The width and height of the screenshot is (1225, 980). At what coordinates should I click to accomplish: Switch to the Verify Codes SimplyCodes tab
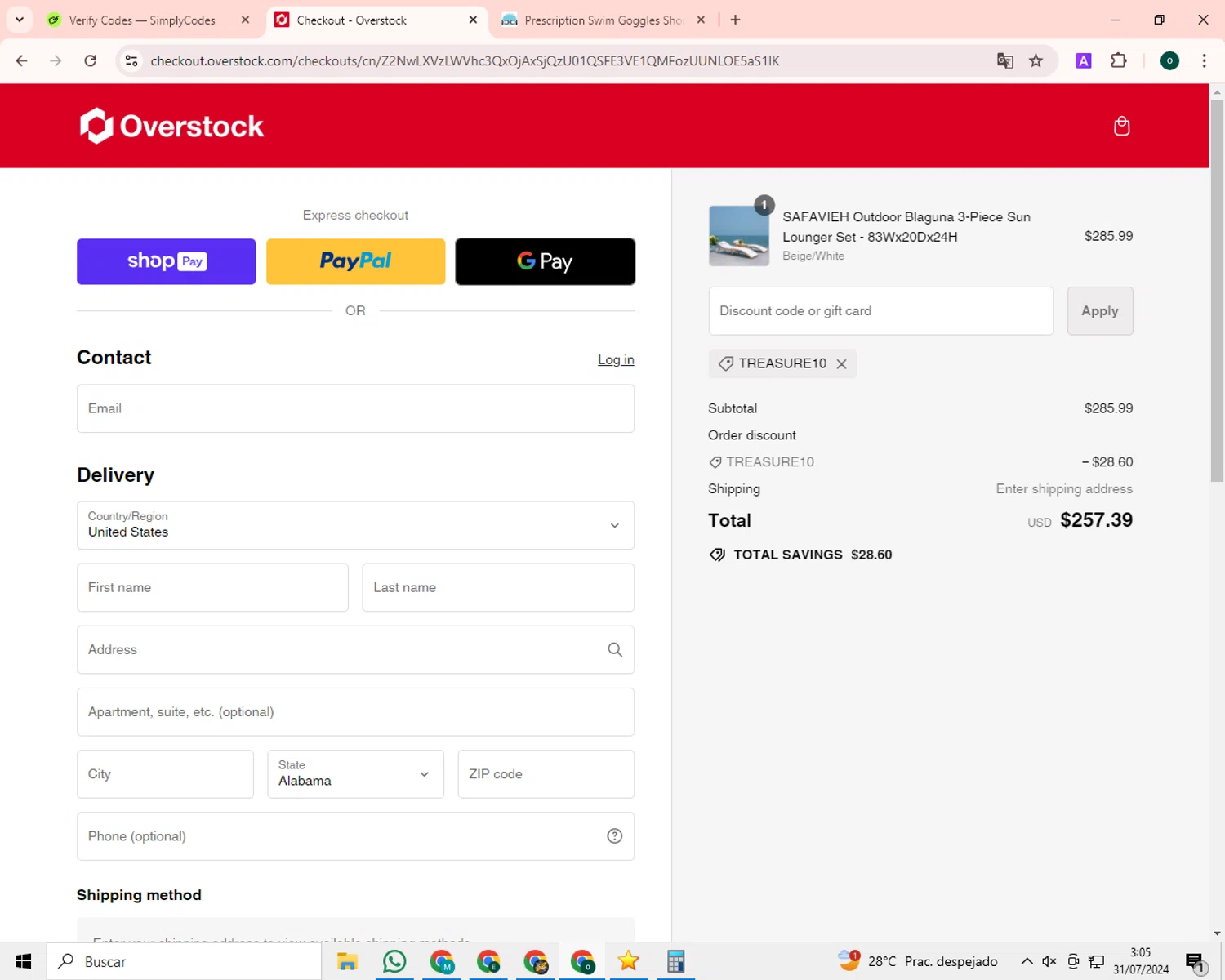[x=140, y=20]
